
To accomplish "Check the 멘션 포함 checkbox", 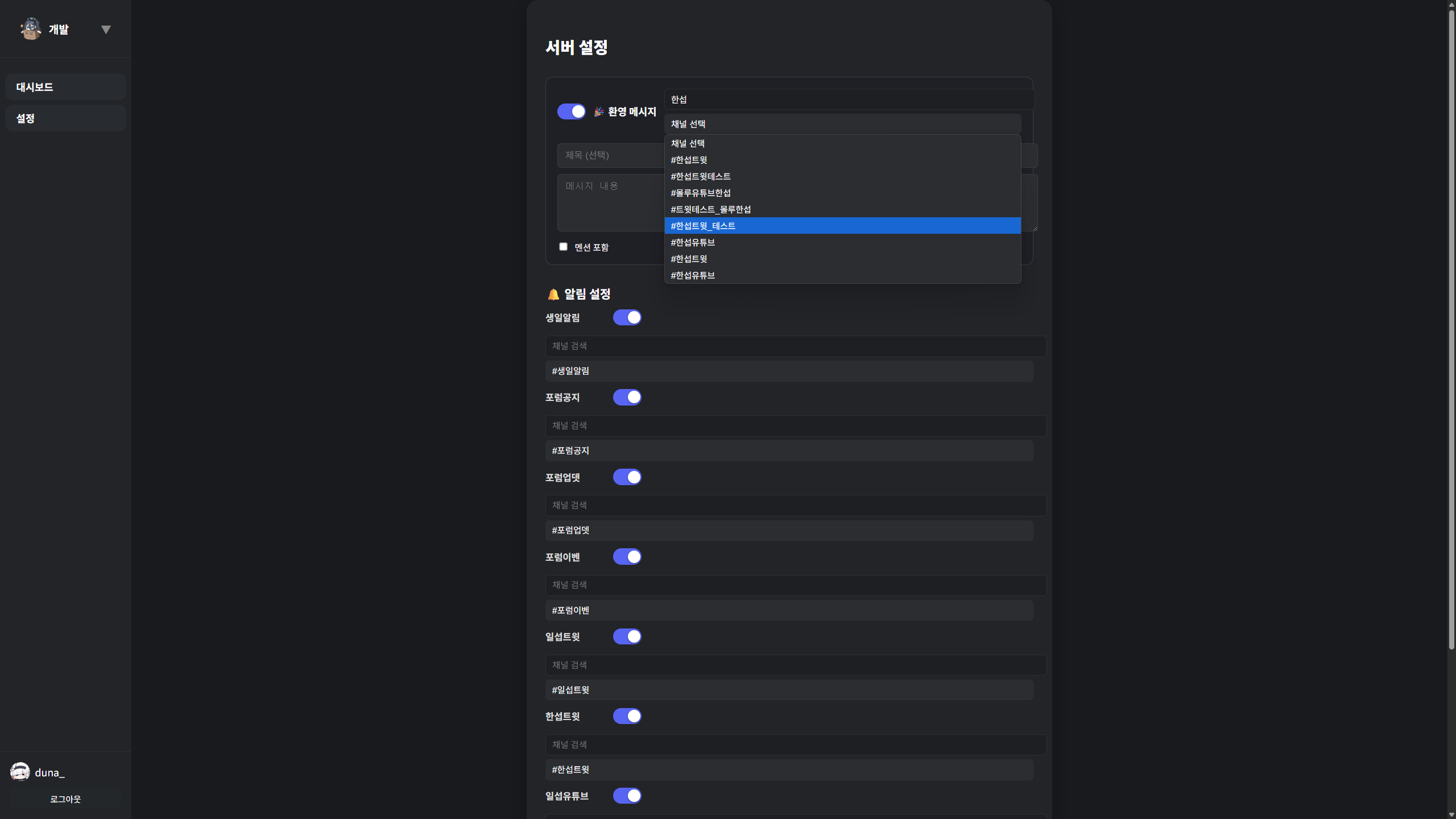I will tap(563, 247).
